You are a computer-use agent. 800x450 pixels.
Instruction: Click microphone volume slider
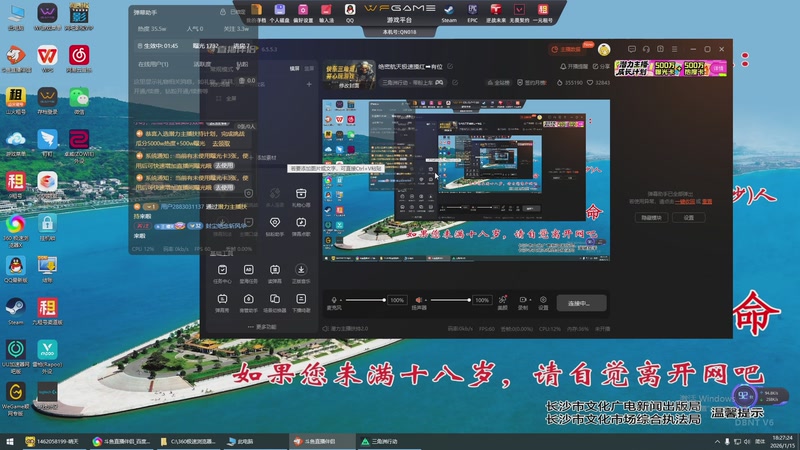(364, 300)
